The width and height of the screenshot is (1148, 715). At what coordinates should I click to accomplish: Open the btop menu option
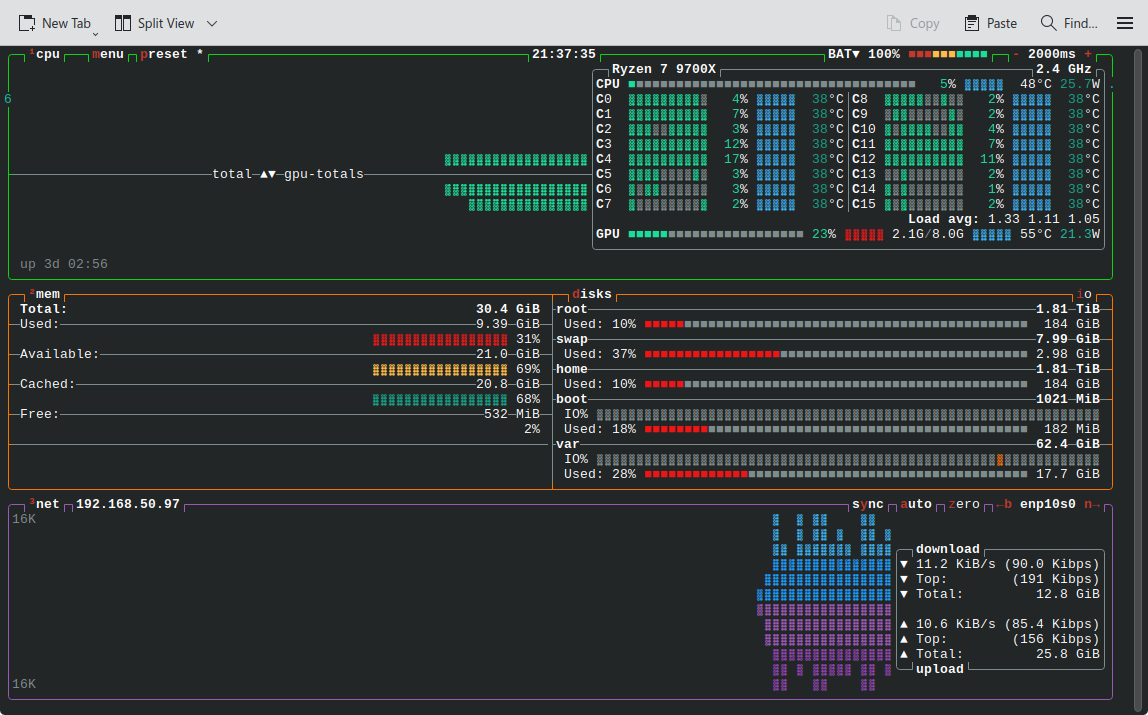pos(108,54)
